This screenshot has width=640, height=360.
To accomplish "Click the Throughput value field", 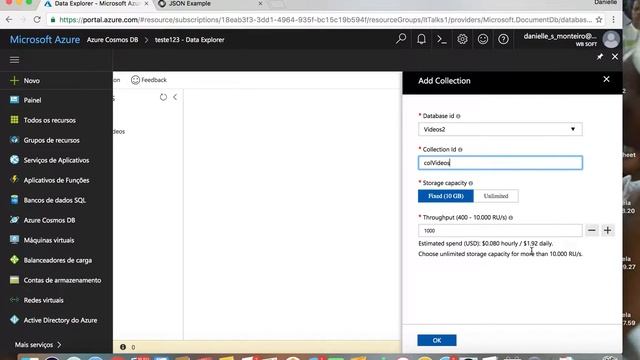I will (500, 231).
